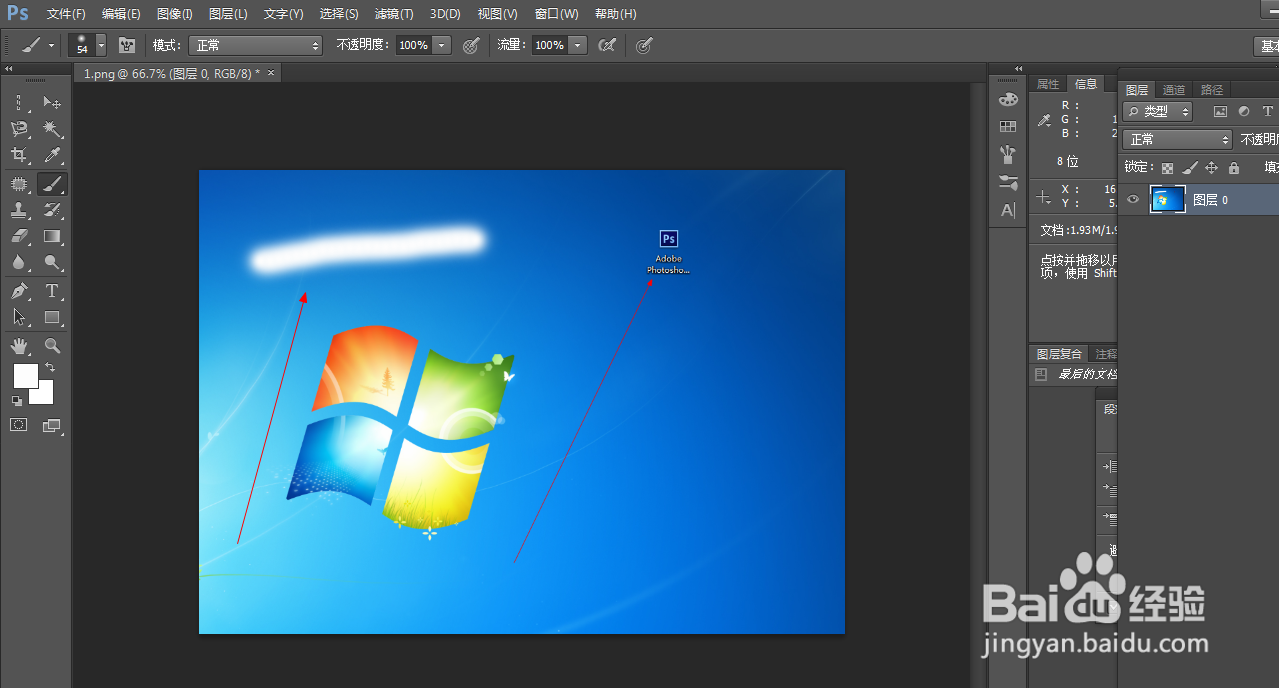1279x688 pixels.
Task: Open the Brush Presets panel icon
Action: click(x=1008, y=154)
